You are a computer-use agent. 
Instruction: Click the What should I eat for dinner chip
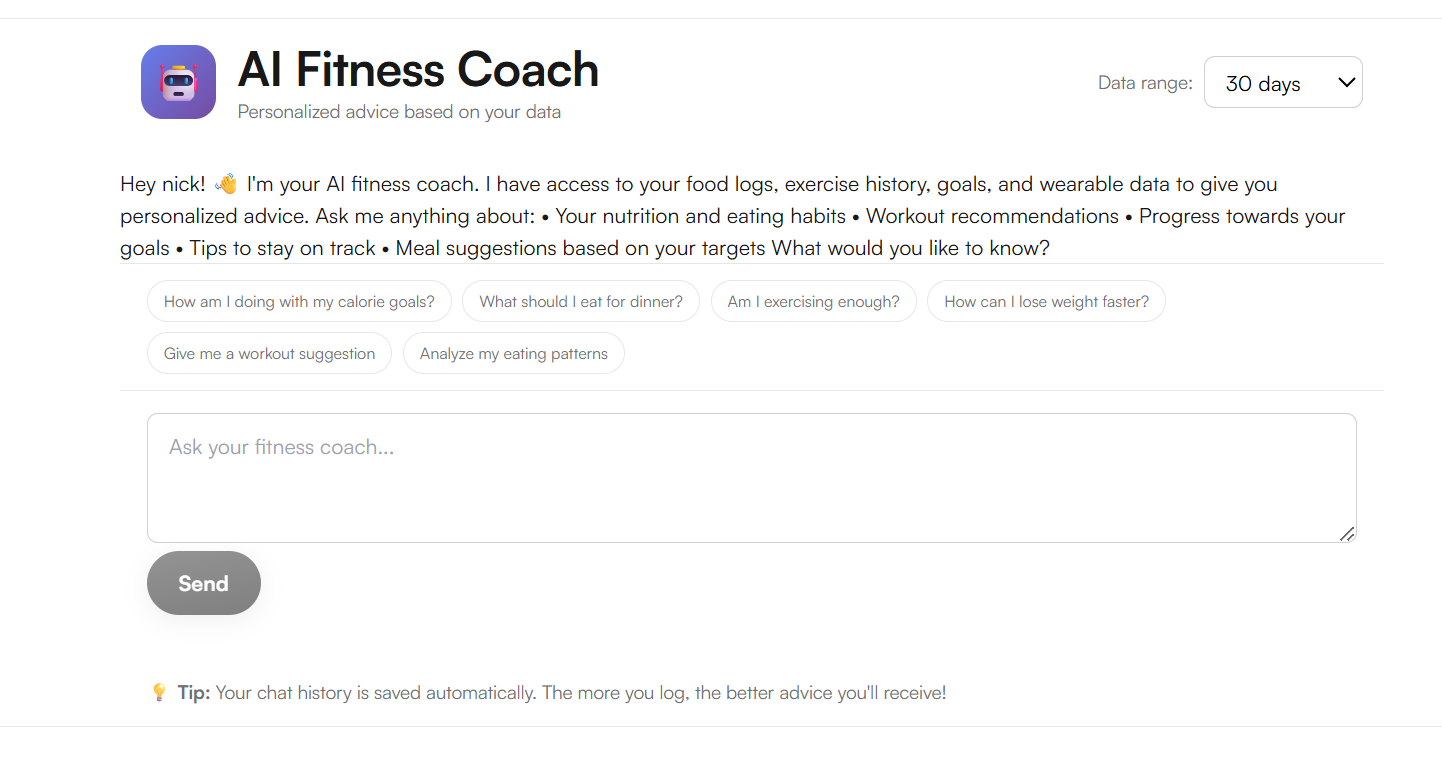coord(580,301)
